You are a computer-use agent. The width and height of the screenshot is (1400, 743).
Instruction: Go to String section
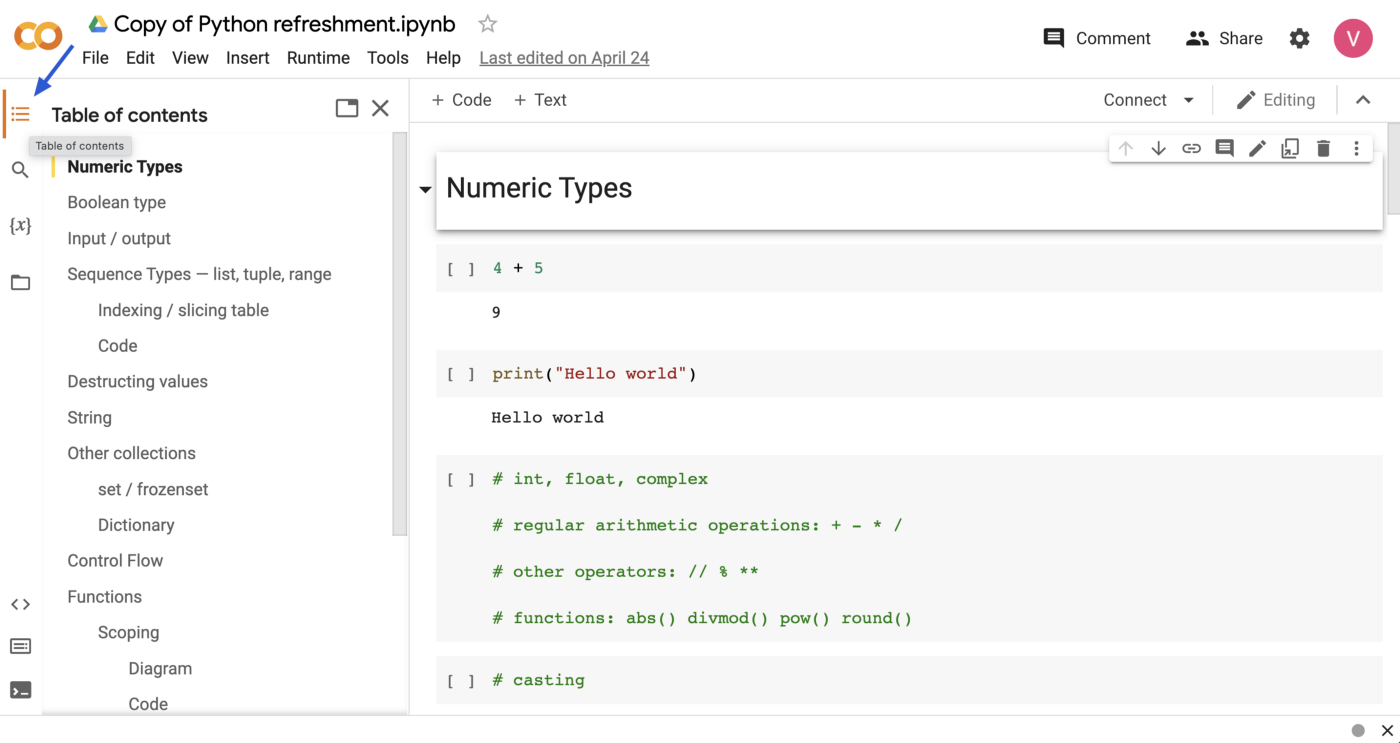click(x=89, y=418)
